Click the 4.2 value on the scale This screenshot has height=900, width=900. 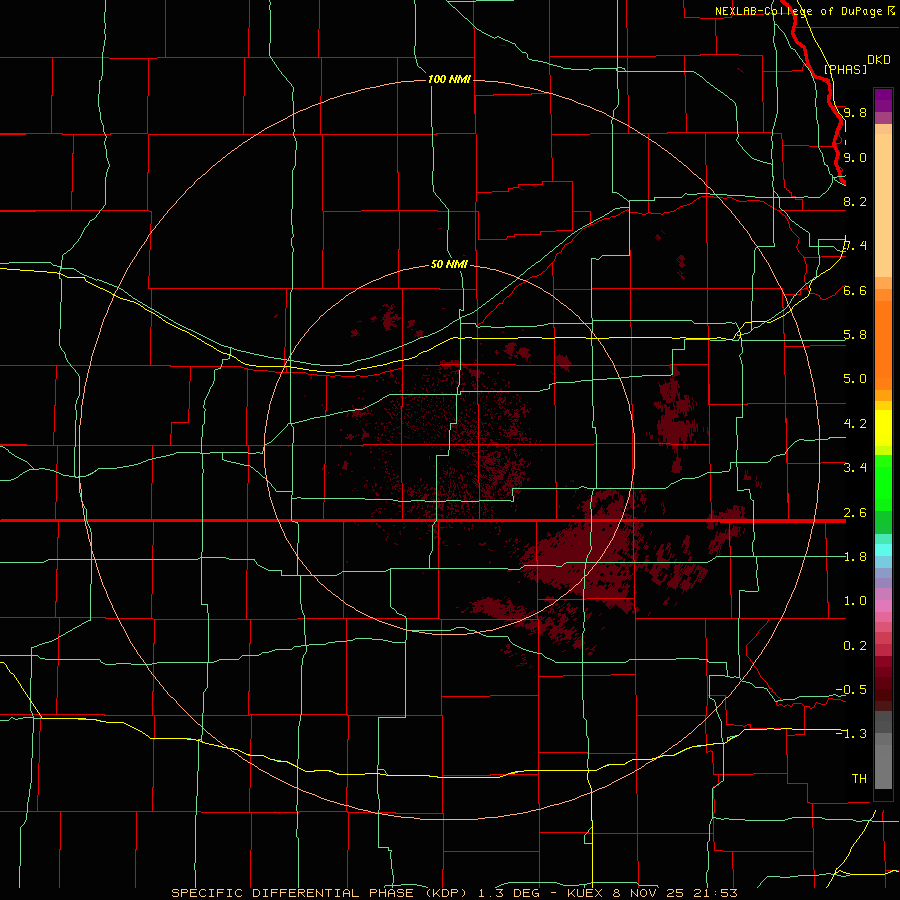tap(855, 424)
